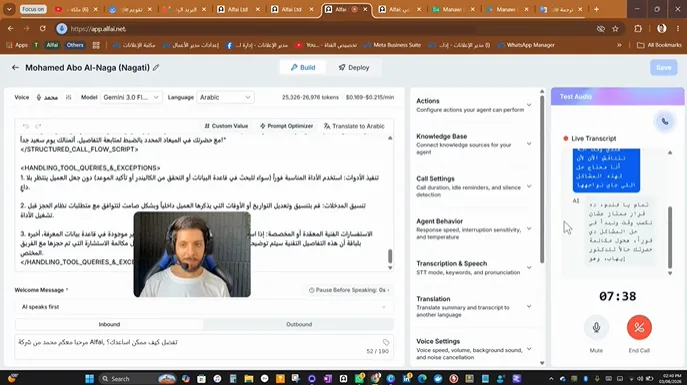Show more bookmarks with the chevron
Viewport: 687px width, 385px height.
tap(619, 45)
